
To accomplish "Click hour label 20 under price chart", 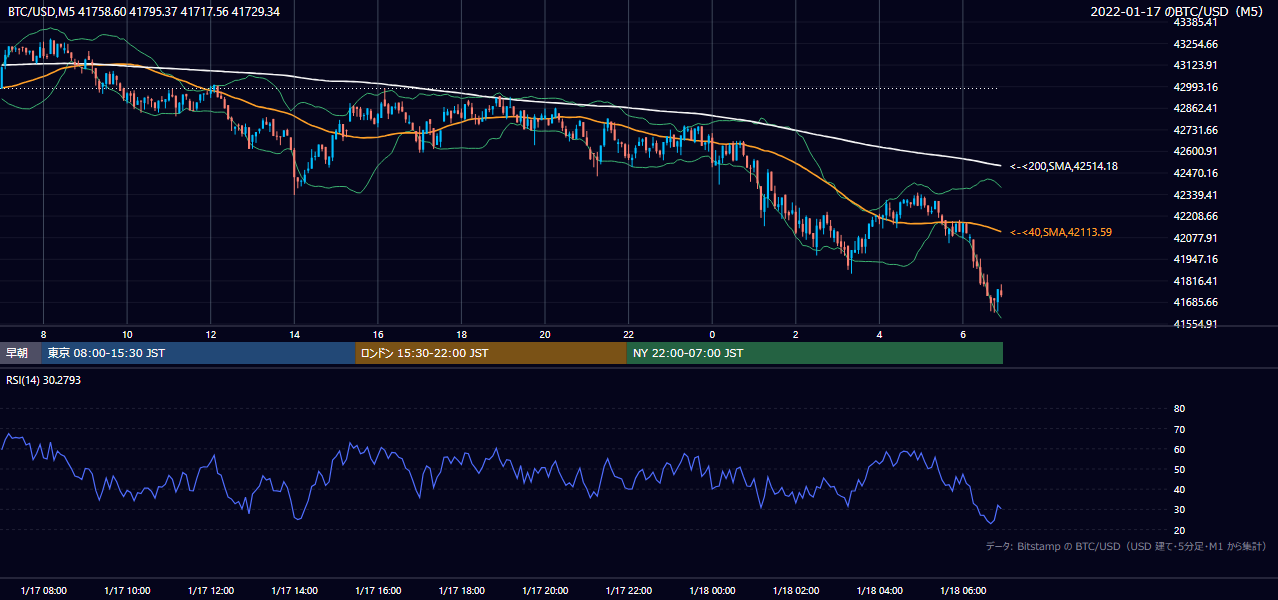I will [545, 334].
